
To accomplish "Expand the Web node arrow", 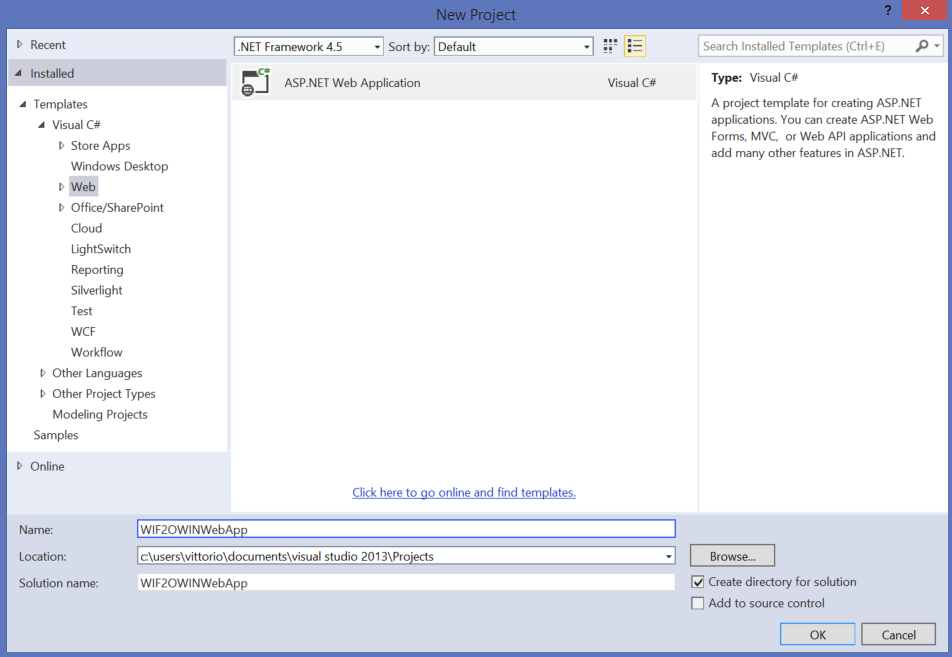I will (x=61, y=187).
